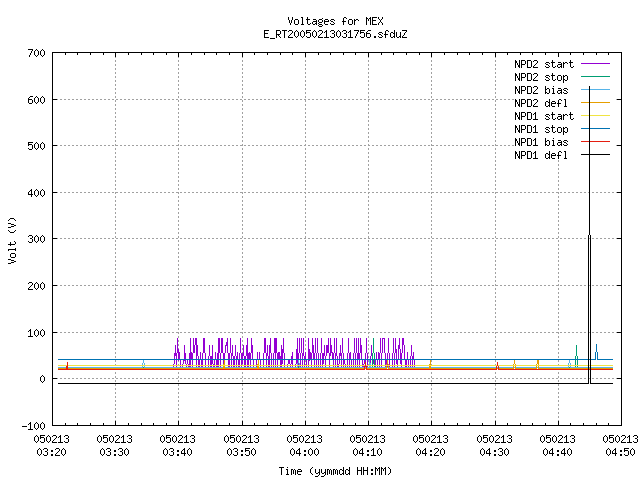Screen dimensions: 640x480
Task: Click the 03:40 time tick label
Action: (178, 453)
